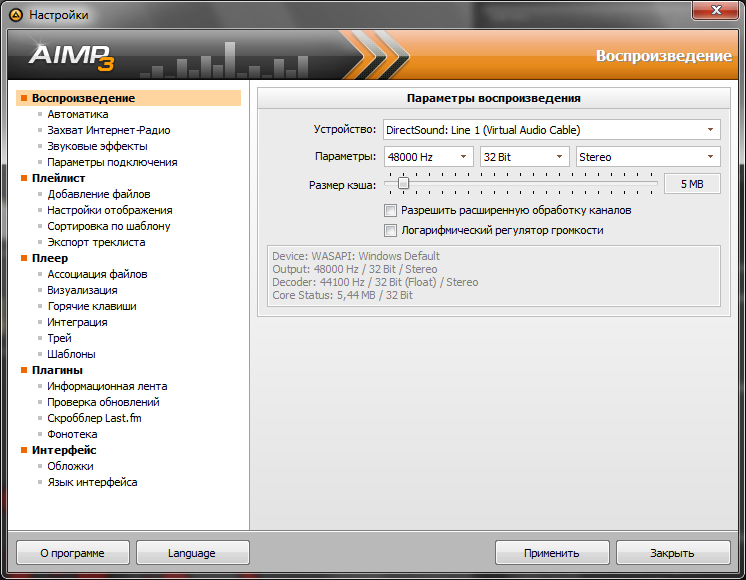Close the Настройки window with X

(715, 10)
